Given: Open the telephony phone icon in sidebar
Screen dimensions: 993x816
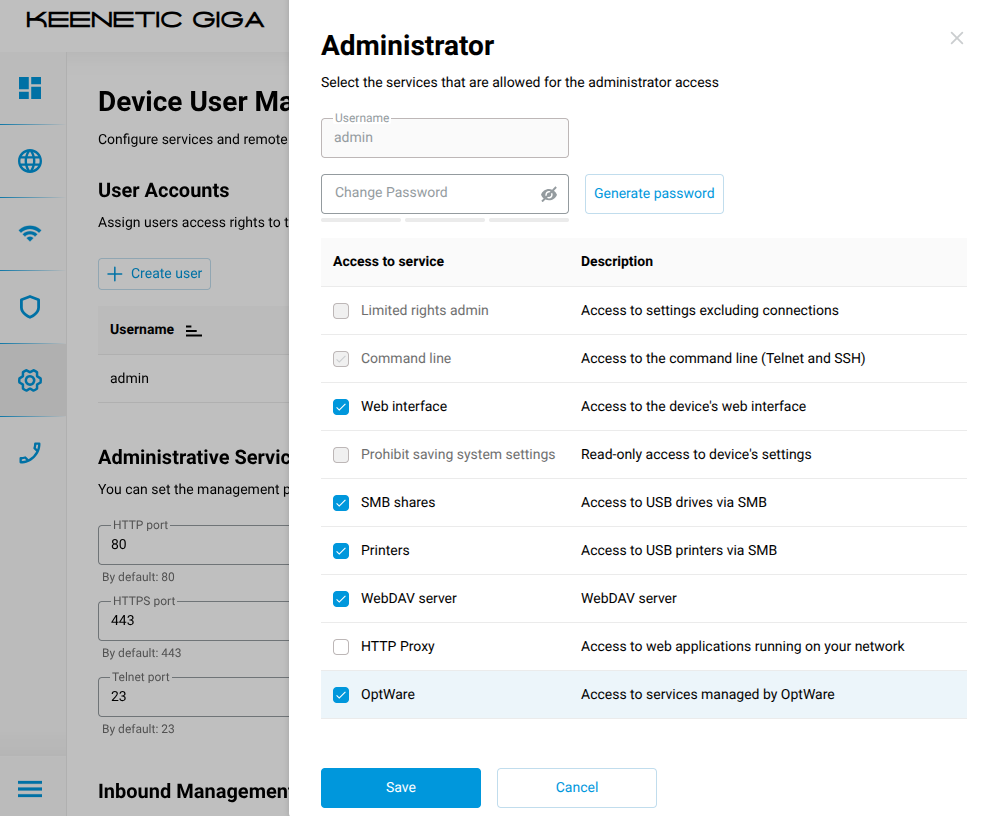Looking at the screenshot, I should coord(30,453).
